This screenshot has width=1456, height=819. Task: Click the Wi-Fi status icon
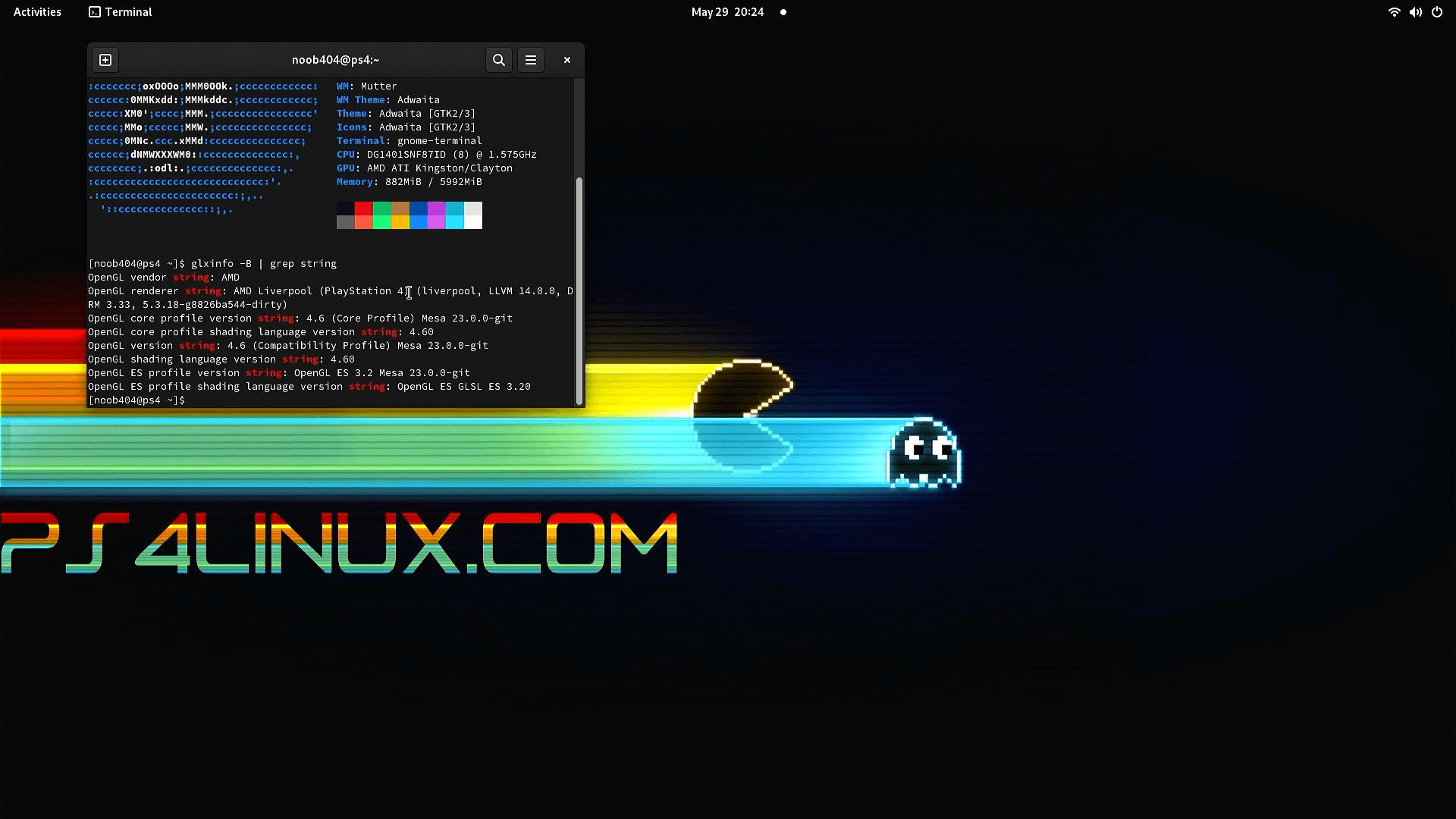coord(1394,12)
